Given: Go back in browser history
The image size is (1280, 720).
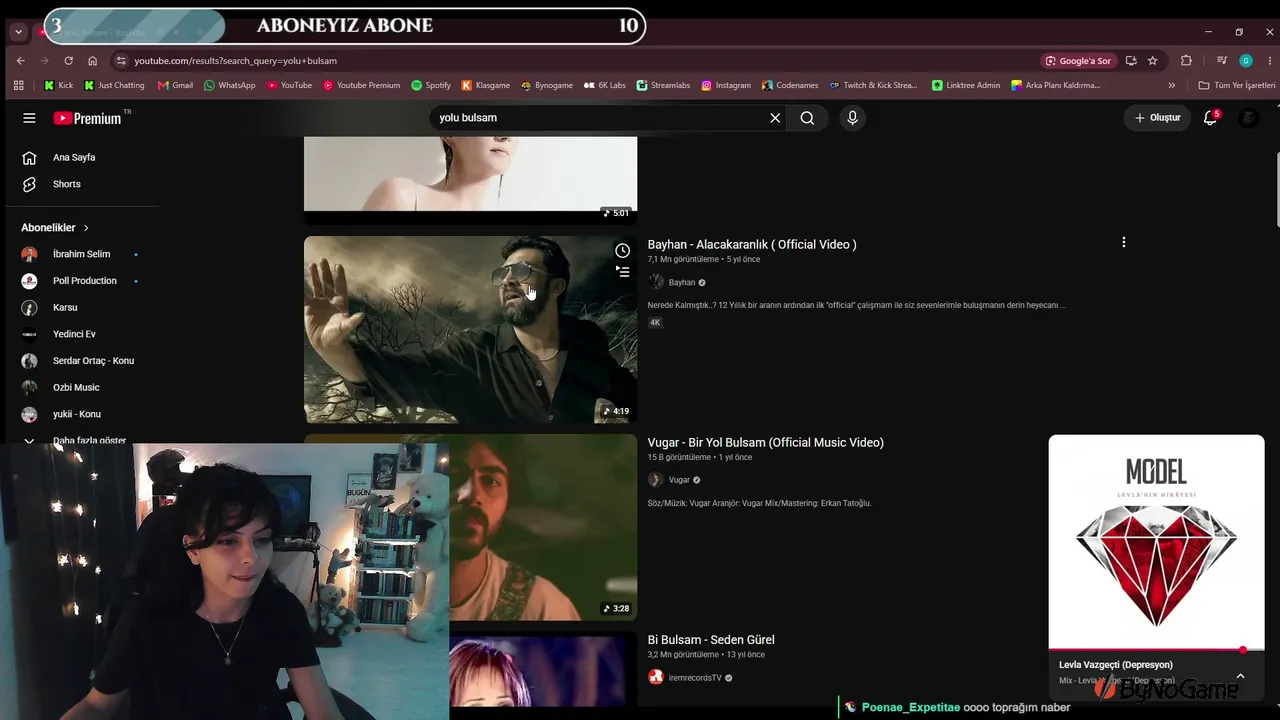Looking at the screenshot, I should 20,60.
